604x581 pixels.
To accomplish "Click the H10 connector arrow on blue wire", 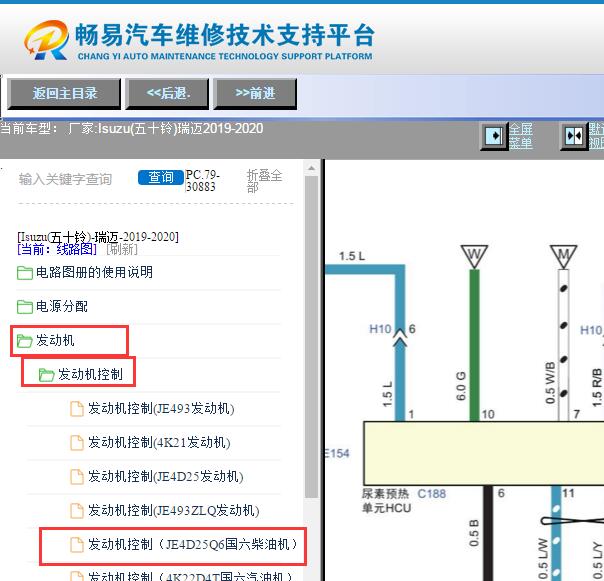I will (x=400, y=336).
